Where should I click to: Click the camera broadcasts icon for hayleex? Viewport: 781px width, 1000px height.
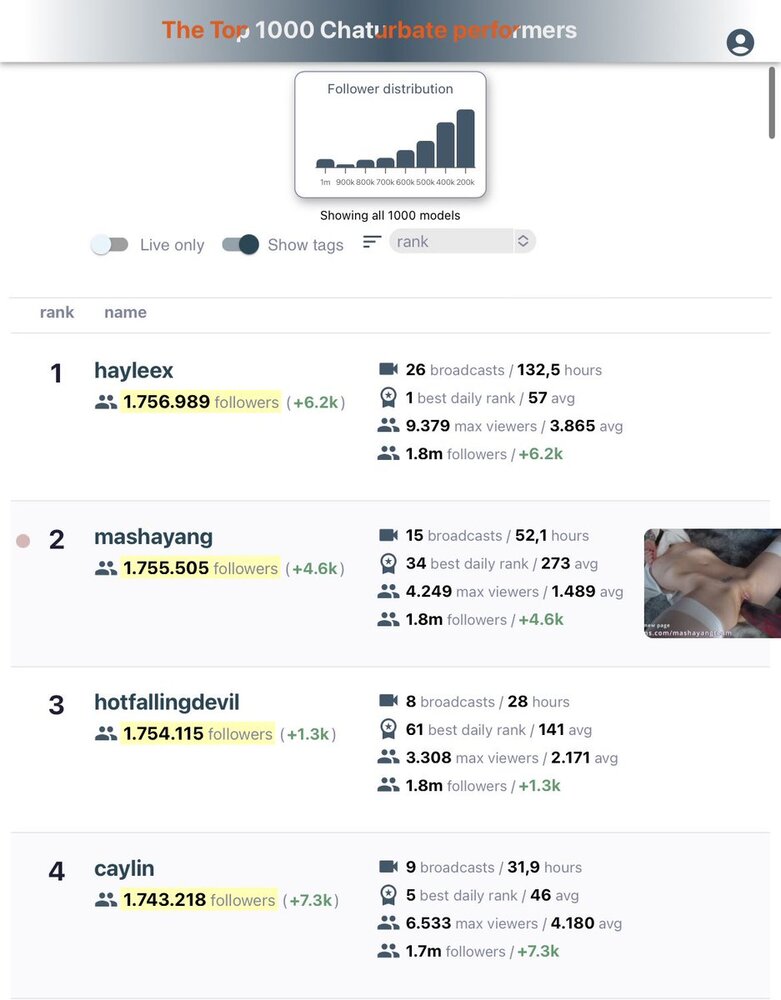pyautogui.click(x=388, y=369)
